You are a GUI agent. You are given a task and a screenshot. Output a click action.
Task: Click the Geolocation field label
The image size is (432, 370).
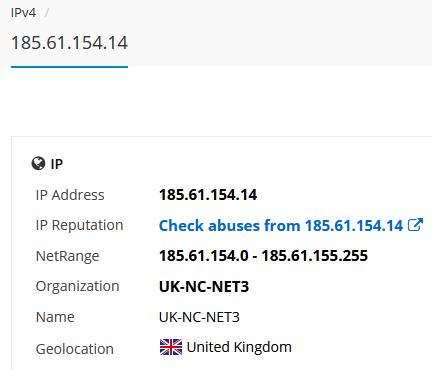tap(75, 349)
